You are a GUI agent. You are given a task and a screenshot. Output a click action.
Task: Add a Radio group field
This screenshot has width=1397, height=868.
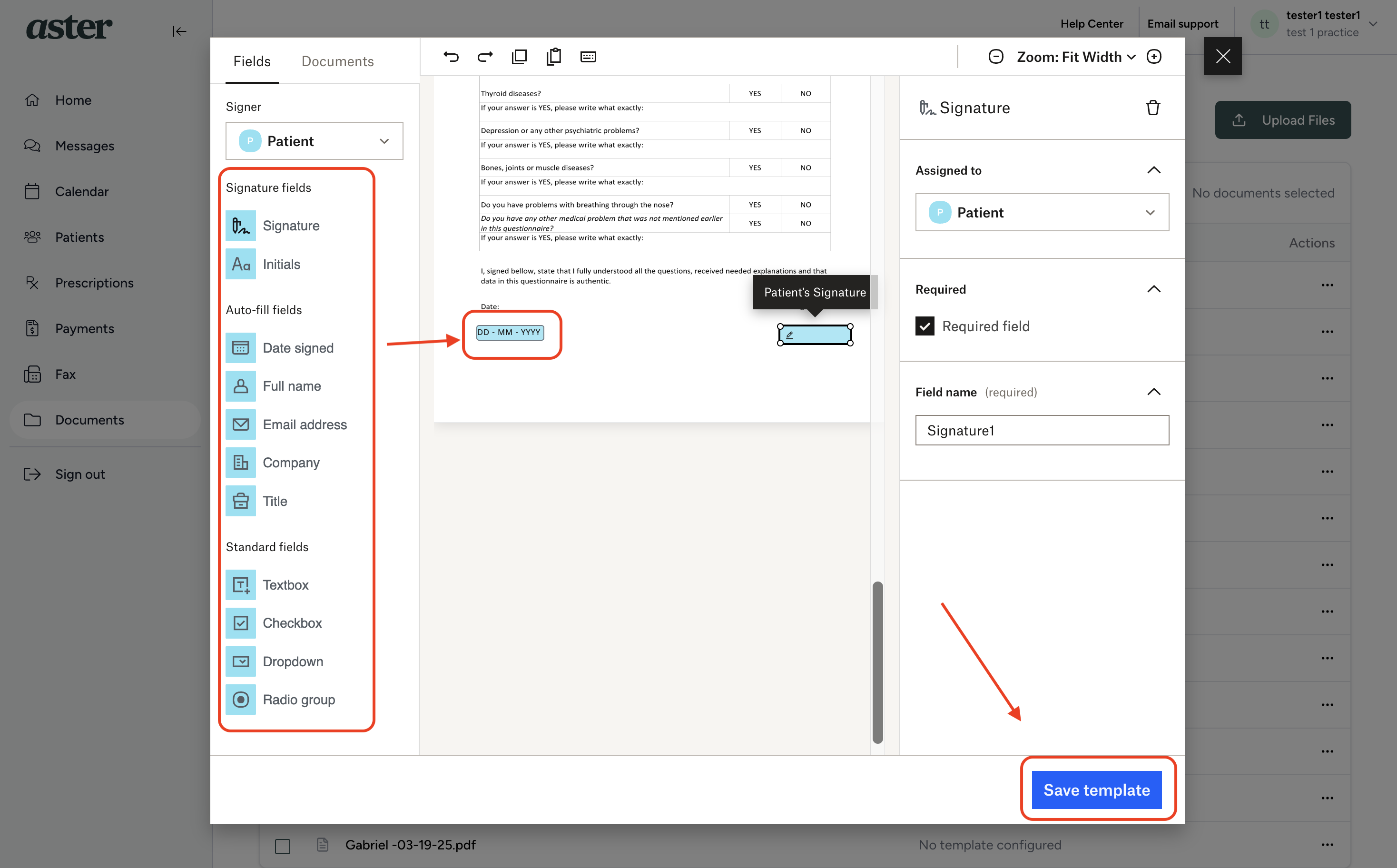coord(281,700)
